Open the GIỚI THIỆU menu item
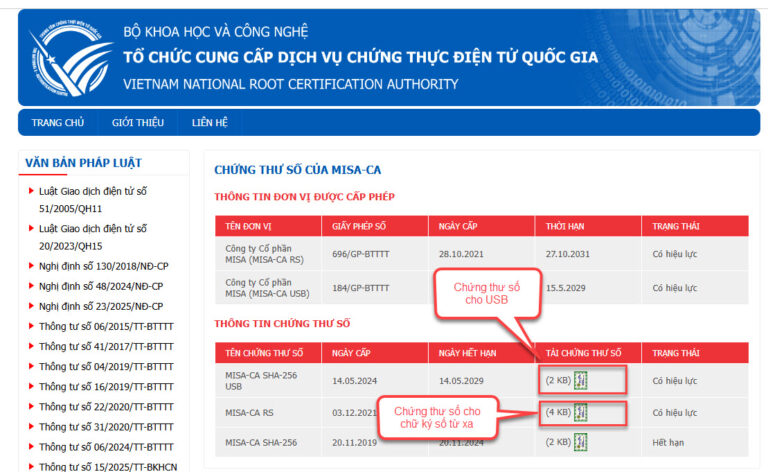Viewport: 768px width, 472px height. [x=138, y=122]
